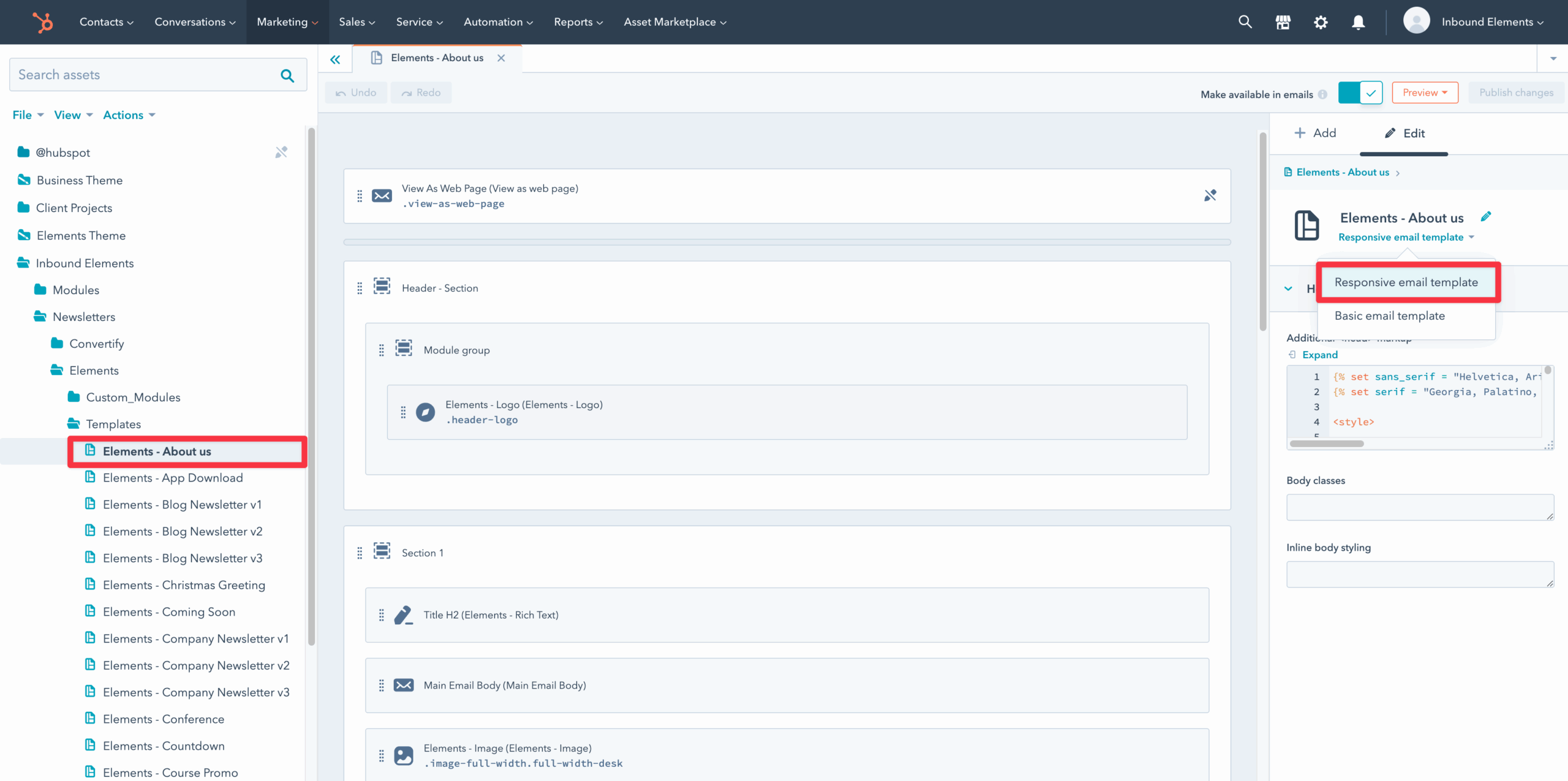The width and height of the screenshot is (1568, 781).
Task: Click the Expand link above code editor
Action: tap(1319, 355)
